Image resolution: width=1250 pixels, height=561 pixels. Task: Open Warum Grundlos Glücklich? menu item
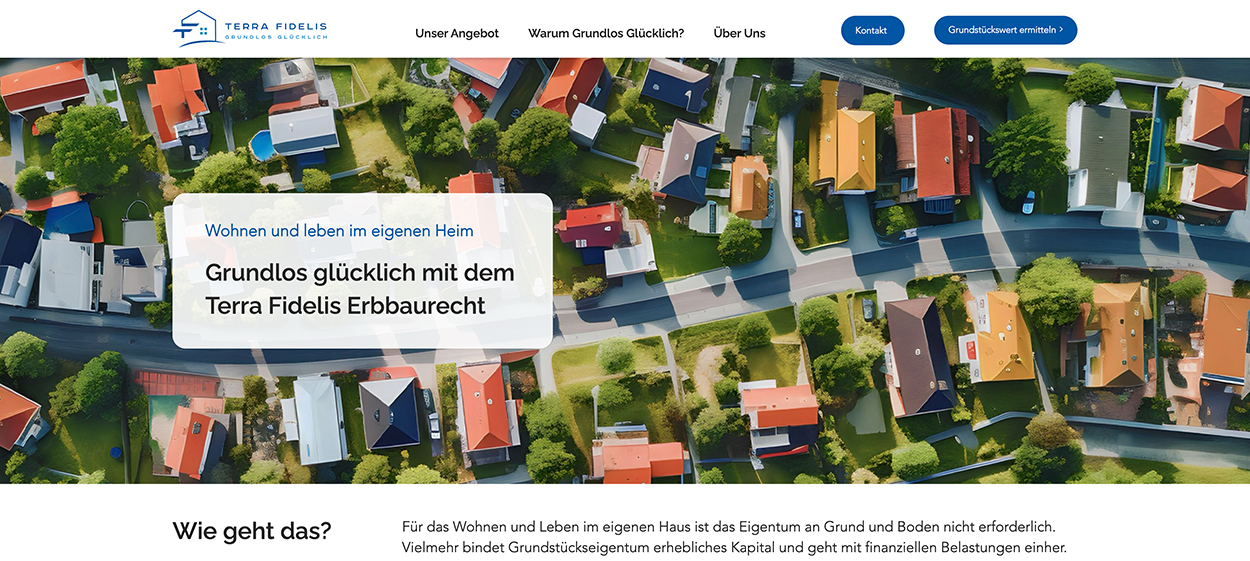[x=606, y=33]
